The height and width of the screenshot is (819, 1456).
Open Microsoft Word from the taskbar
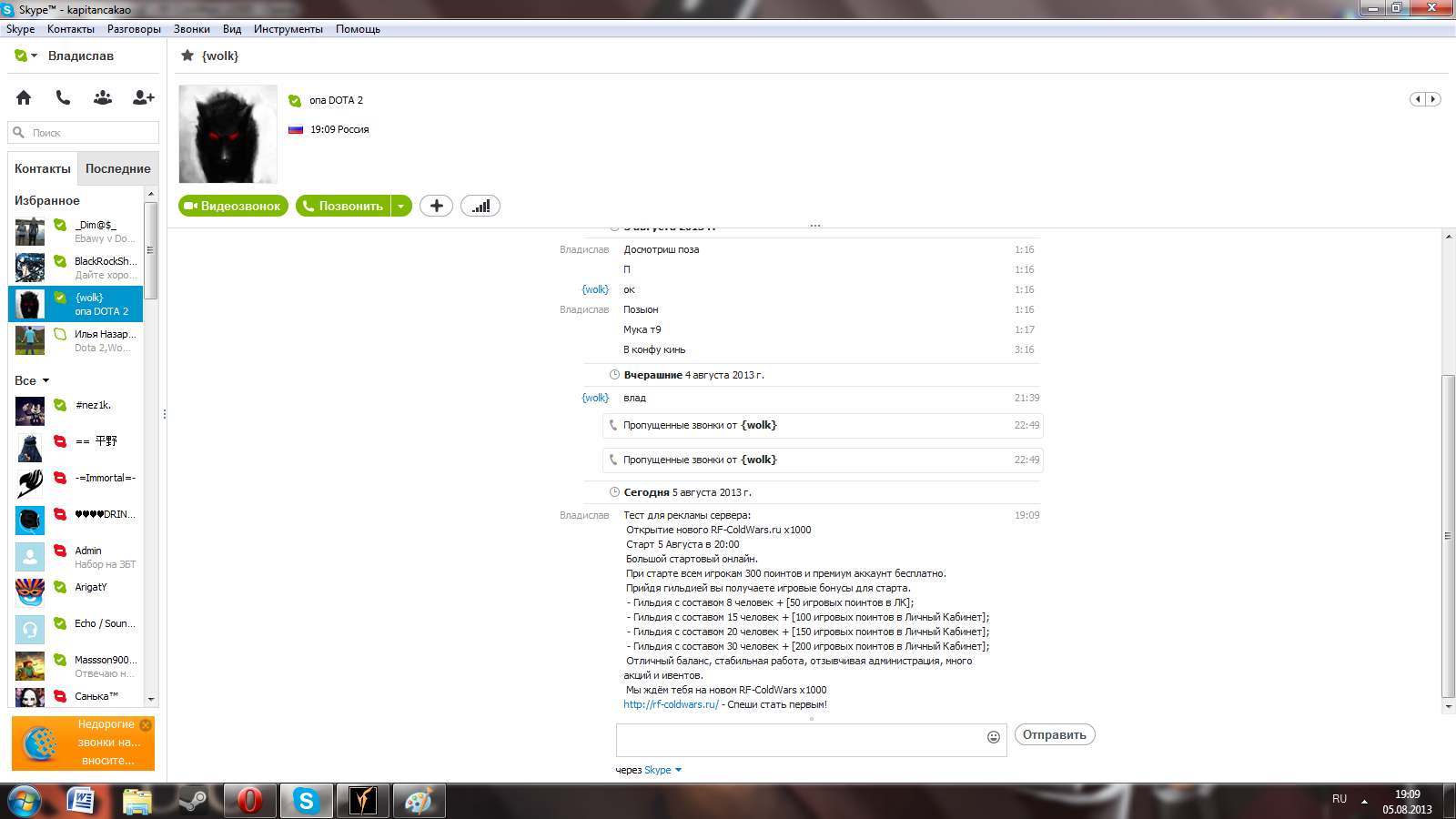coord(82,801)
